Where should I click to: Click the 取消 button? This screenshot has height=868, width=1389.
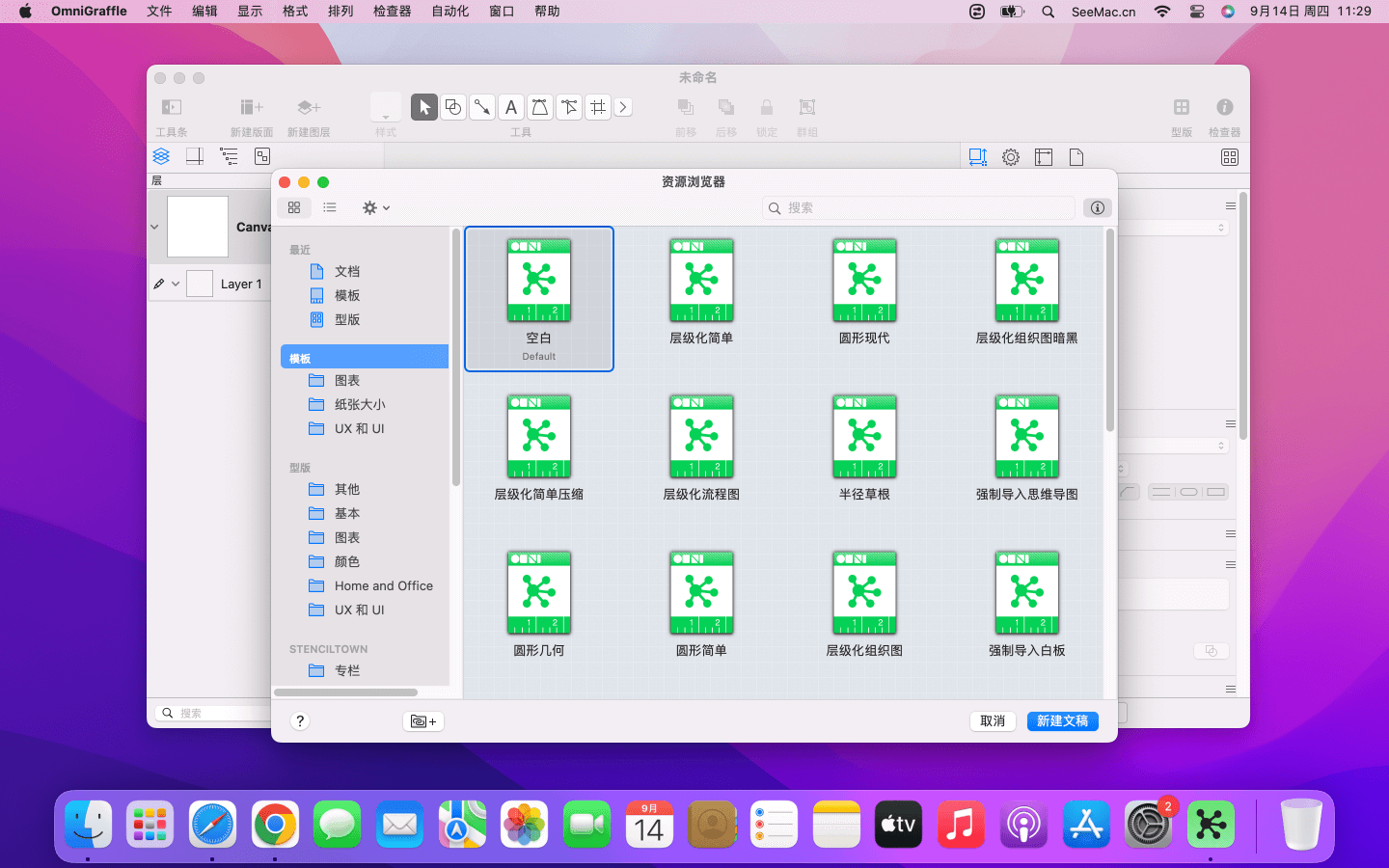[x=993, y=721]
